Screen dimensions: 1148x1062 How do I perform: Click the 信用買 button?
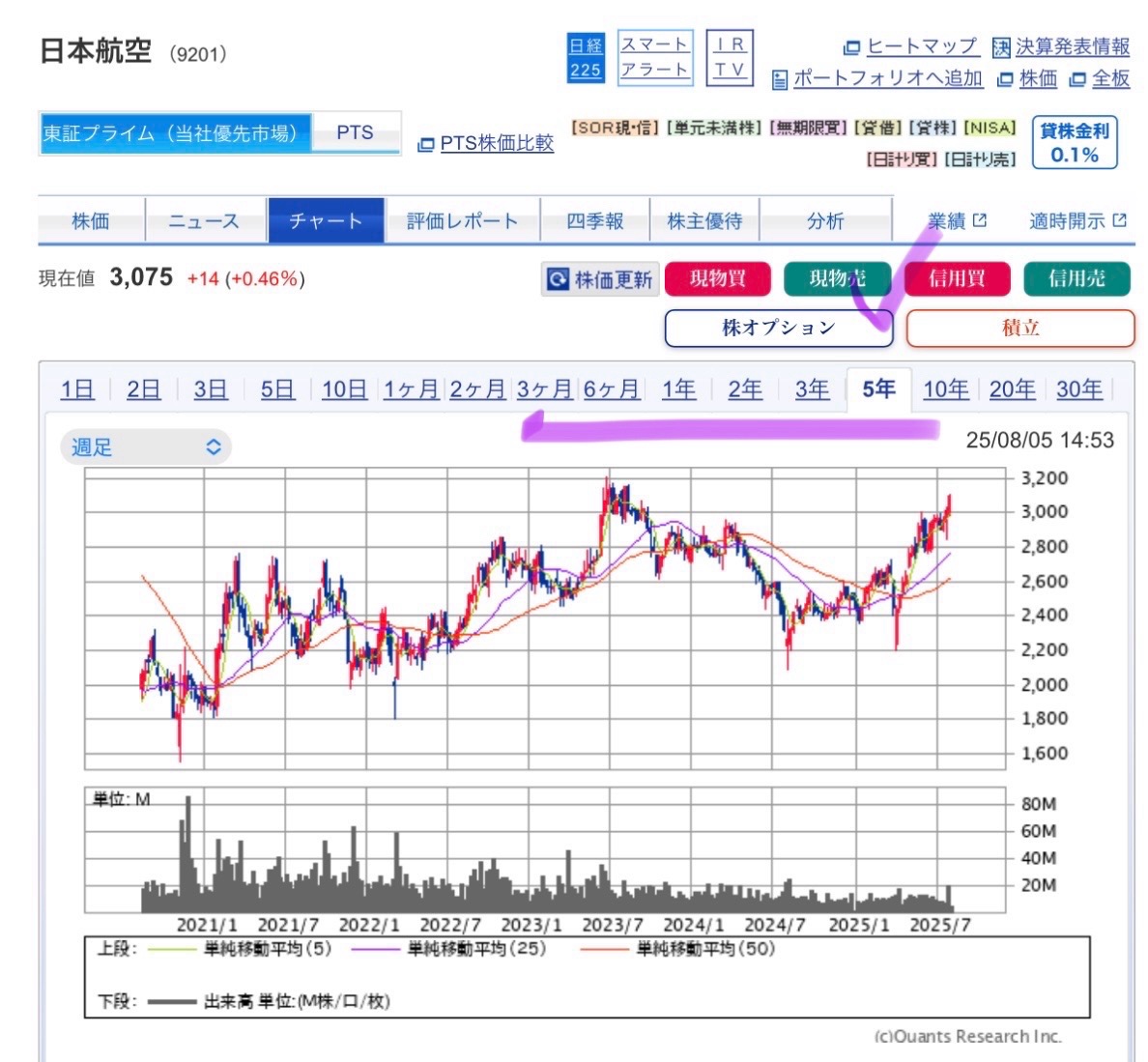(x=958, y=279)
